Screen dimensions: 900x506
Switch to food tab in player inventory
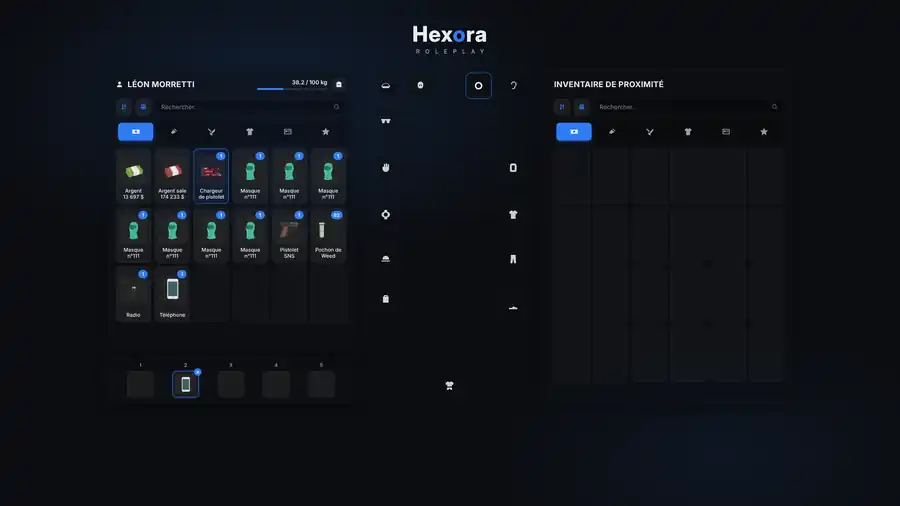(211, 132)
